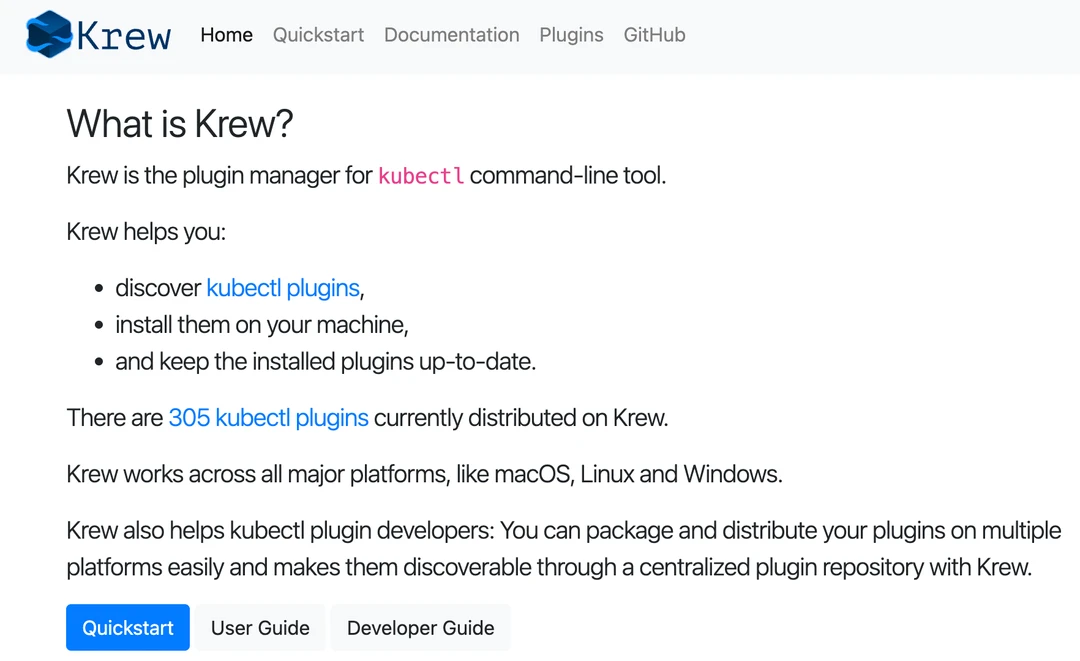Go to the Home navigation item

(x=226, y=35)
